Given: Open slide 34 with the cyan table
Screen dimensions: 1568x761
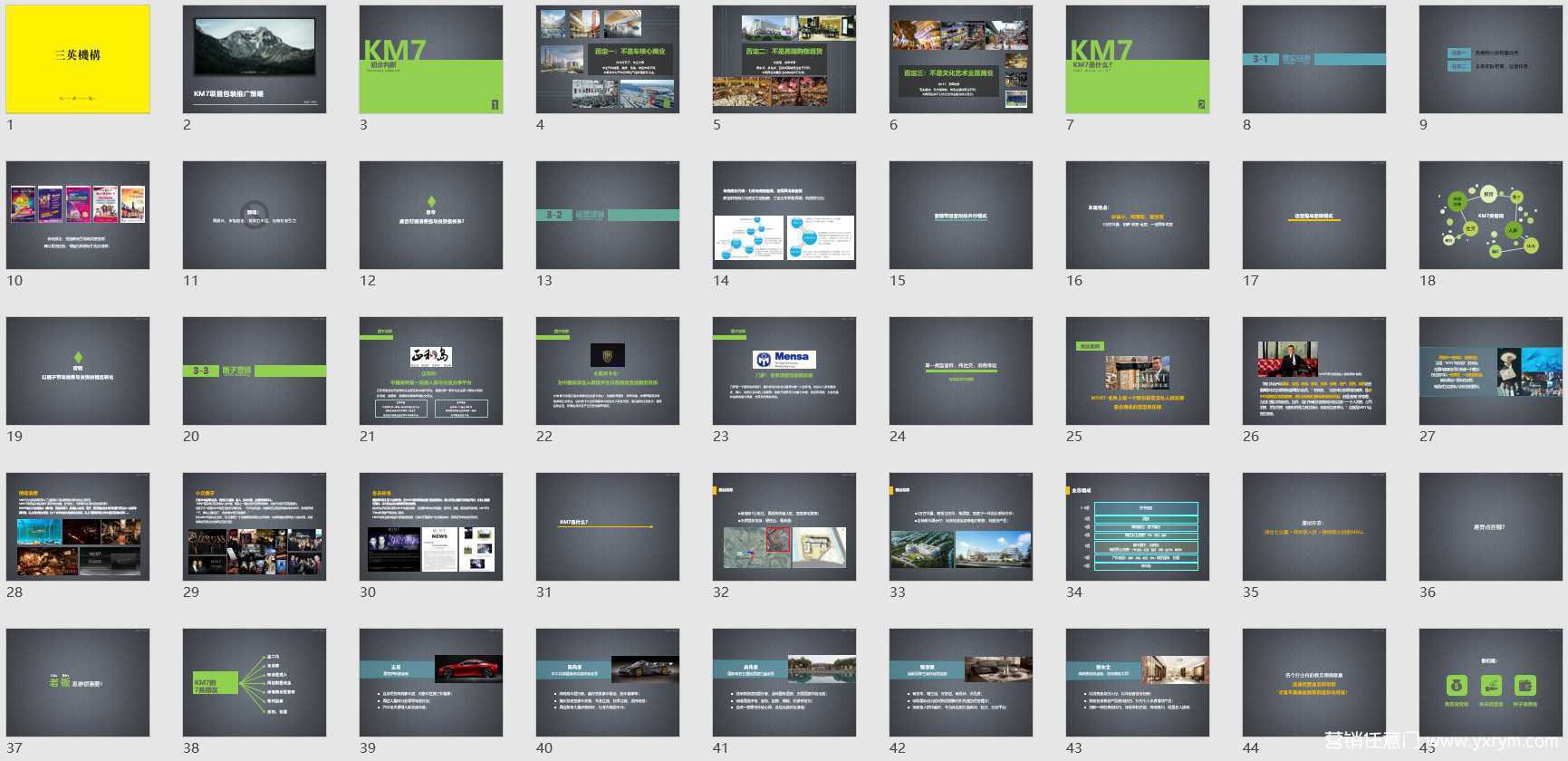Looking at the screenshot, I should [x=1138, y=526].
